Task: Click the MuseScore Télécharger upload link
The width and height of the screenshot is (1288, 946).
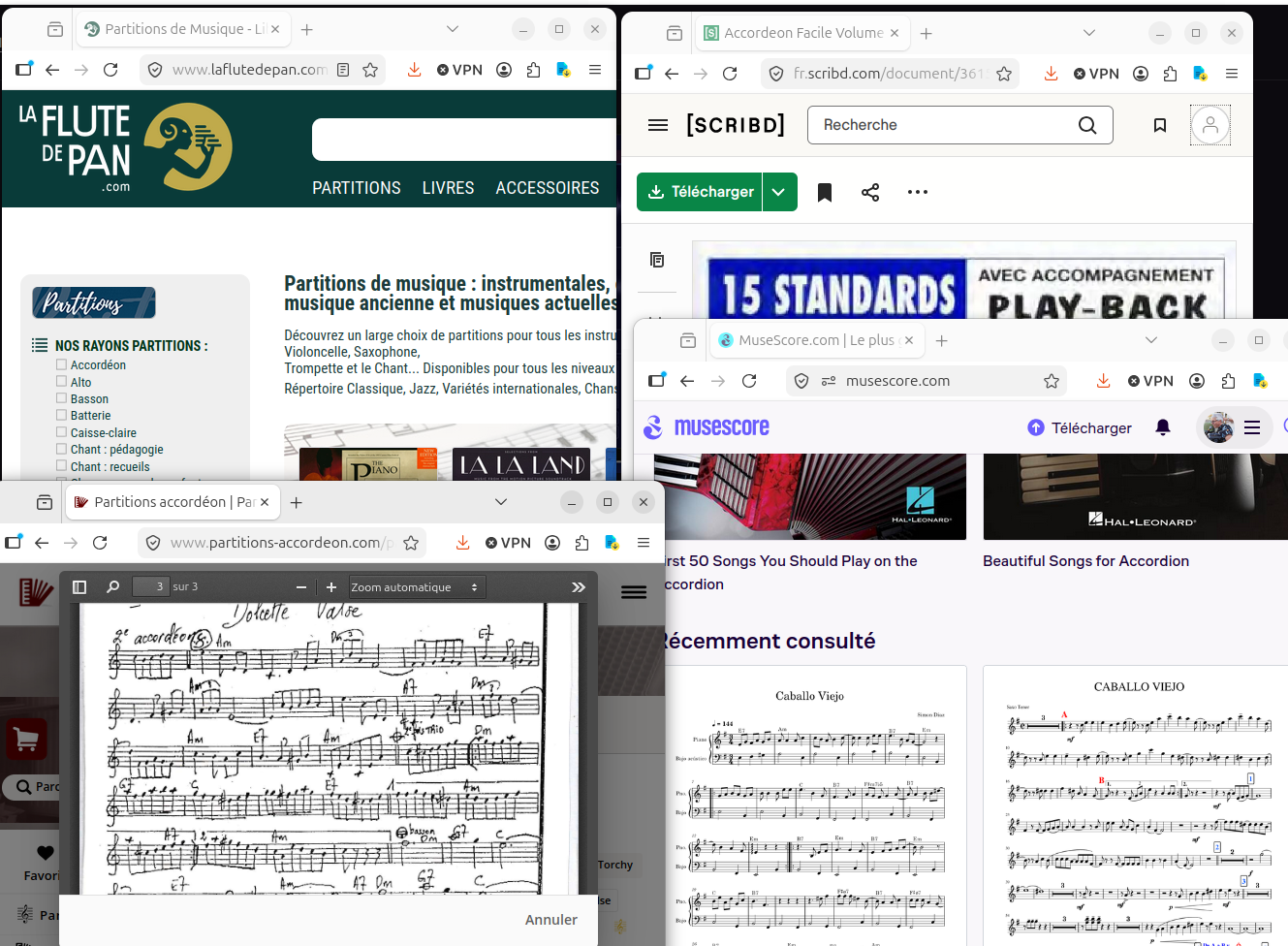Action: 1080,427
